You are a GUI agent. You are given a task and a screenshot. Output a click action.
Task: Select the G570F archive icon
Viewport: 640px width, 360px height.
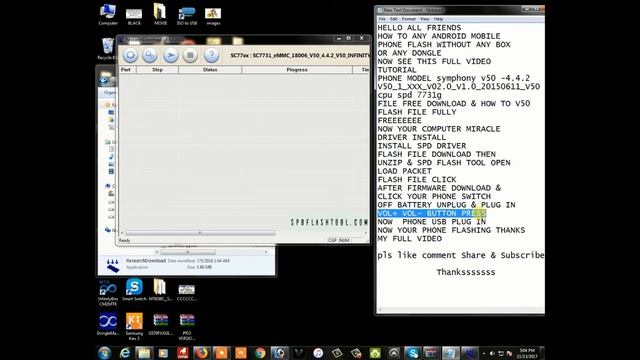click(160, 324)
